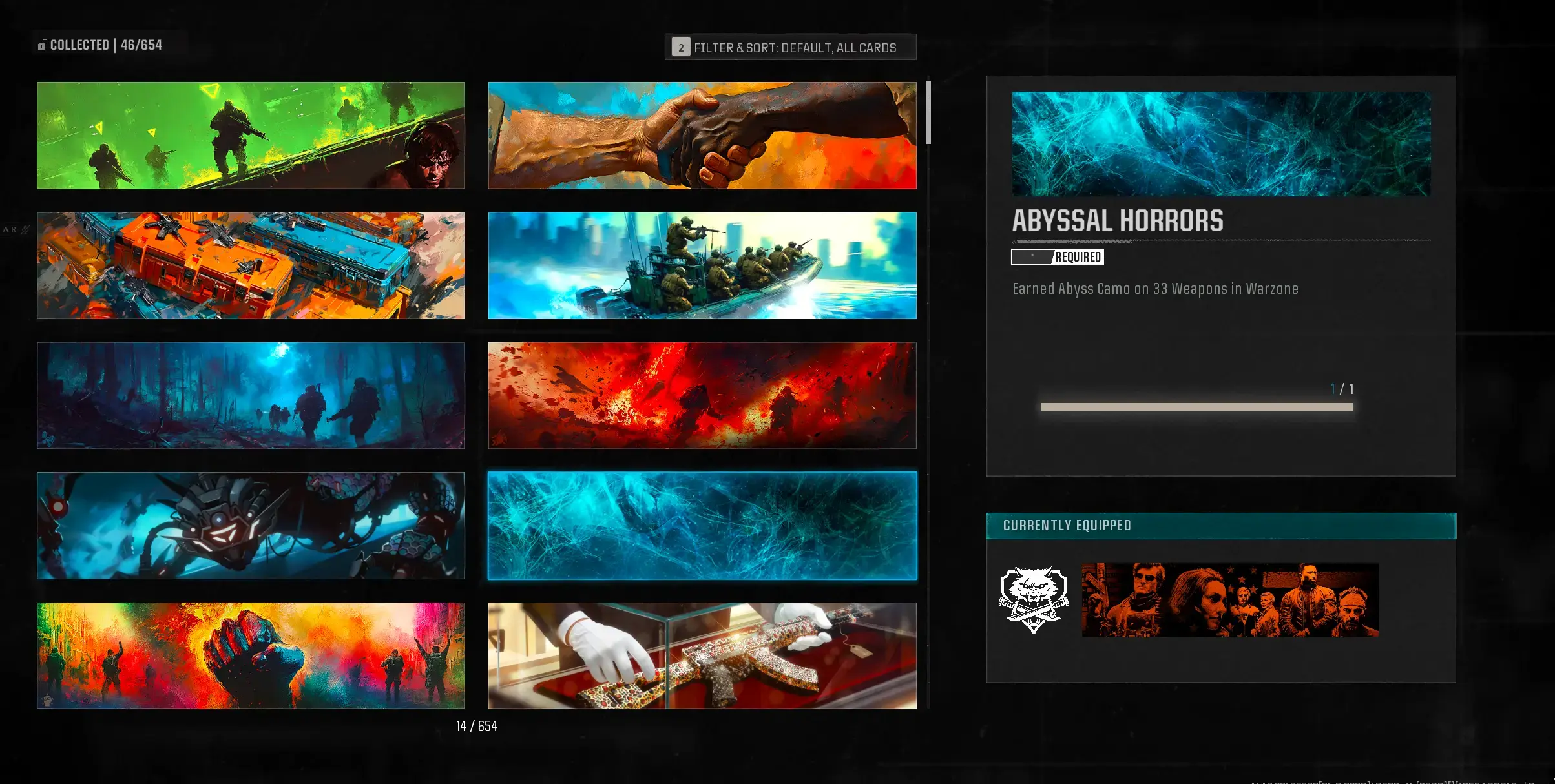
Task: Select the jeweled rifle display case card
Action: coord(702,655)
